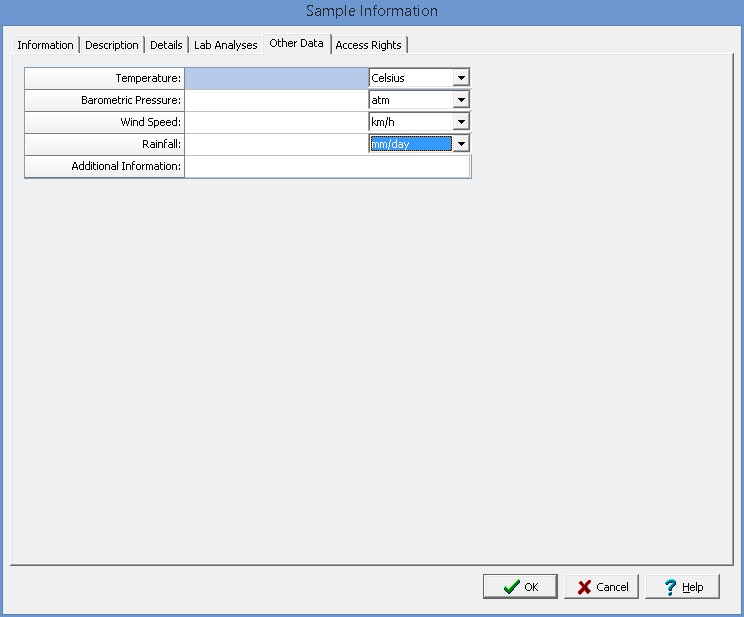Select the Lab Analyses tab

click(x=225, y=45)
